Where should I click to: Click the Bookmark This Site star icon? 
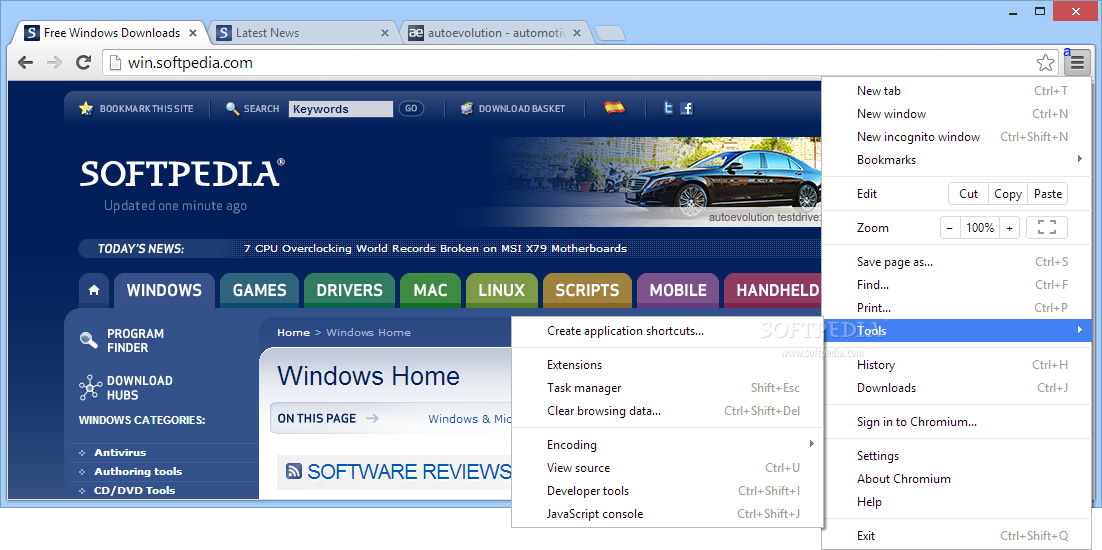tap(86, 108)
